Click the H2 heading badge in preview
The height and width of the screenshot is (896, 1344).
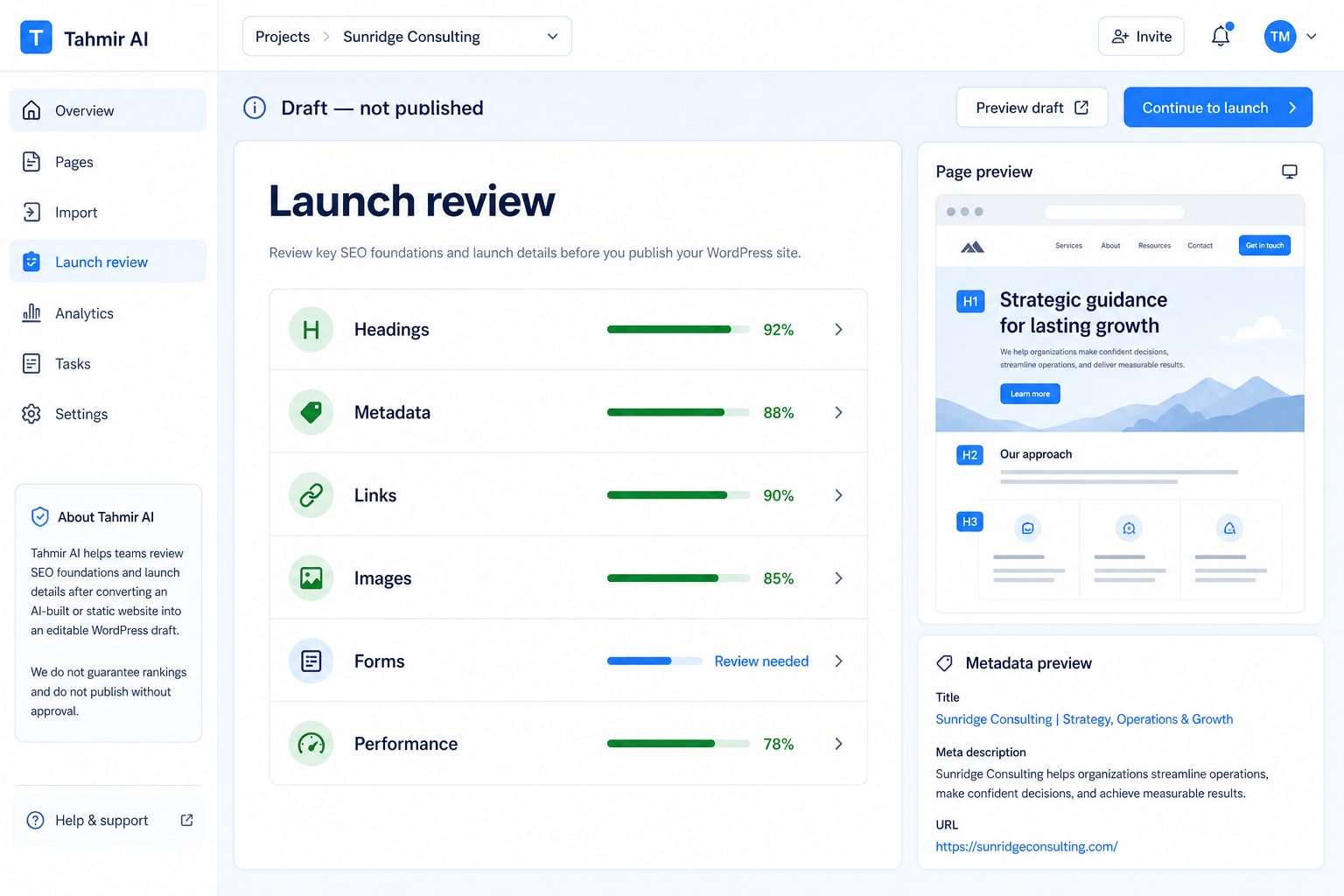[x=969, y=455]
